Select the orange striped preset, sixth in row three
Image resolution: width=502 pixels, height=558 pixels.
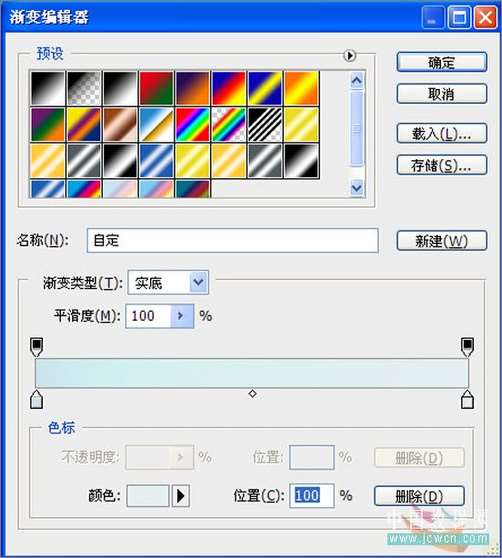229,160
